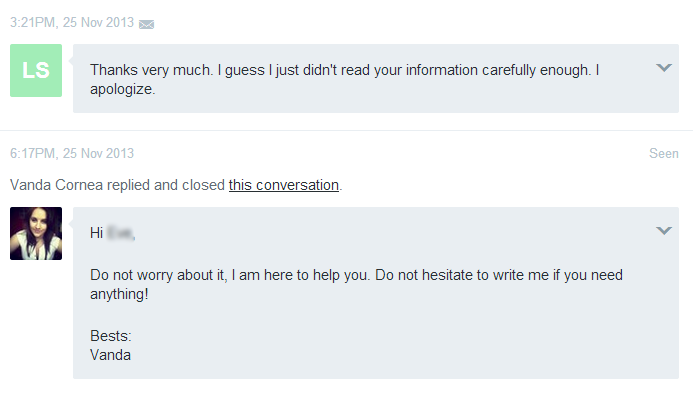
Task: Open the green LS avatar
Action: [36, 70]
